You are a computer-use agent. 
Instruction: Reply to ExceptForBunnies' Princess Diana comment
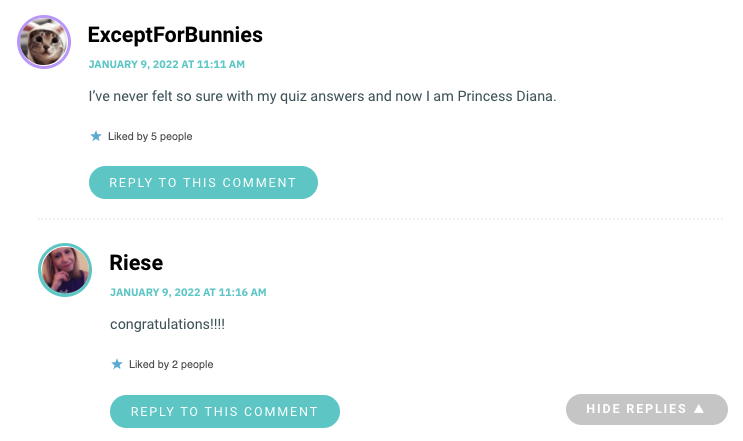(203, 182)
